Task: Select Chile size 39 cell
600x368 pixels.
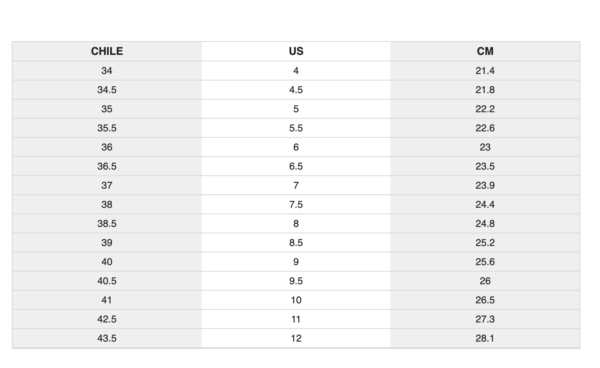Action: point(107,243)
